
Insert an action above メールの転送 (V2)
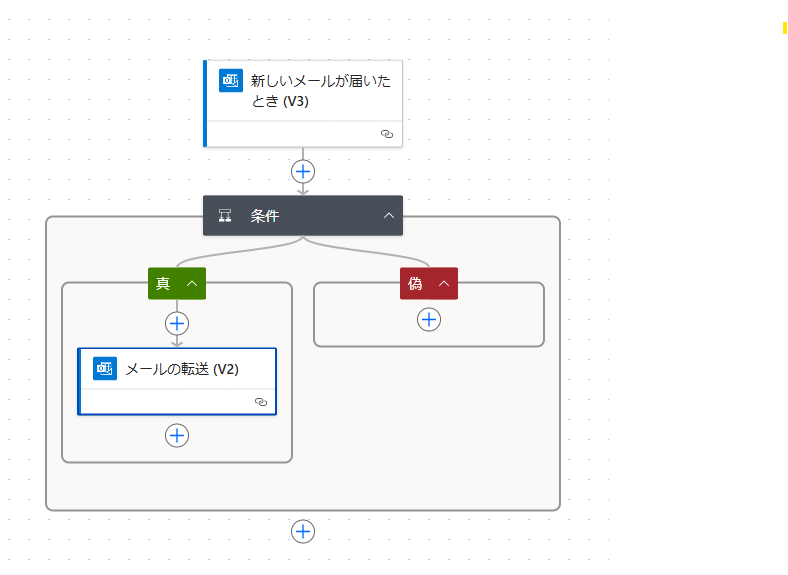pyautogui.click(x=177, y=324)
